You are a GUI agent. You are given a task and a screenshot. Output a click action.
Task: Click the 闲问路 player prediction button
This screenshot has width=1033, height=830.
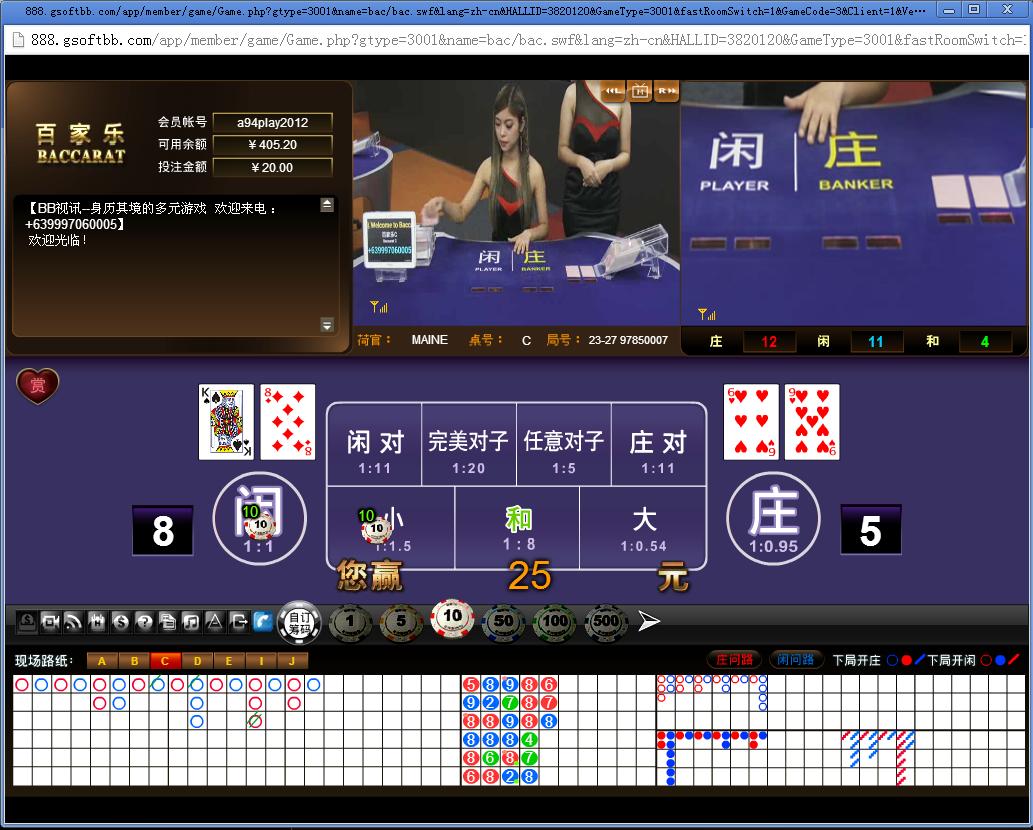pyautogui.click(x=796, y=660)
